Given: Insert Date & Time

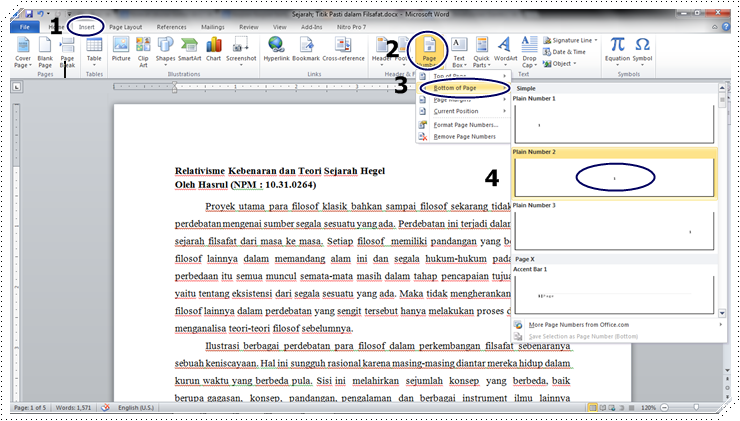Looking at the screenshot, I should [564, 52].
